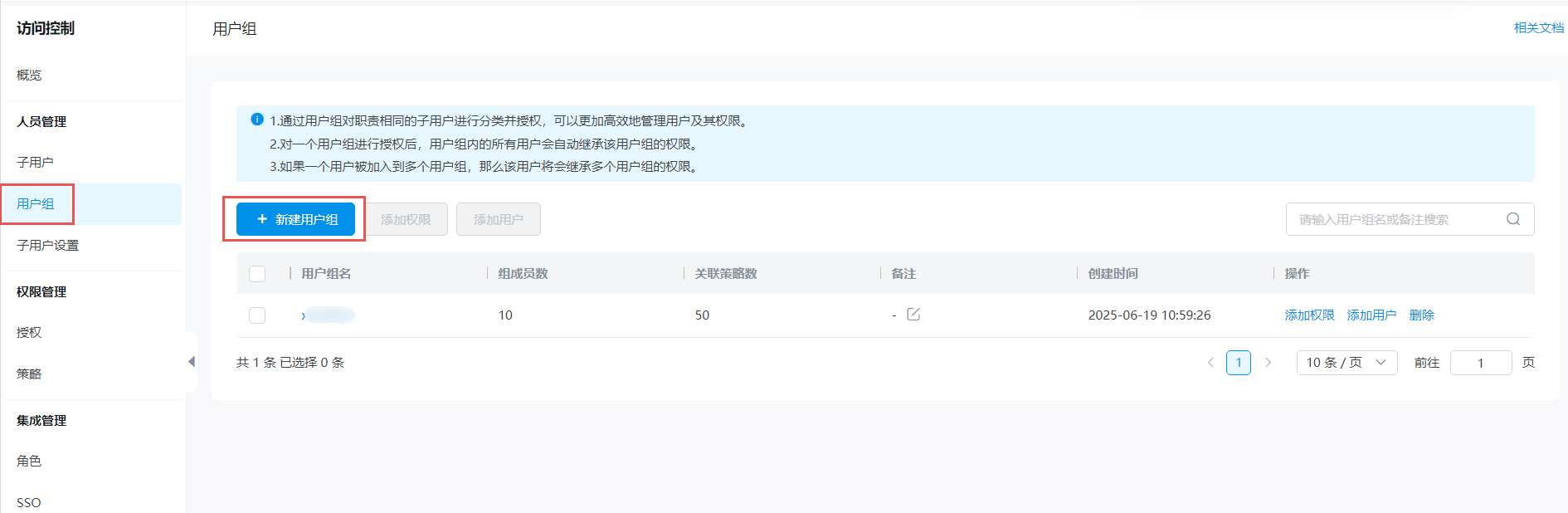Check the user group row checkbox
The image size is (1568, 513).
click(257, 315)
